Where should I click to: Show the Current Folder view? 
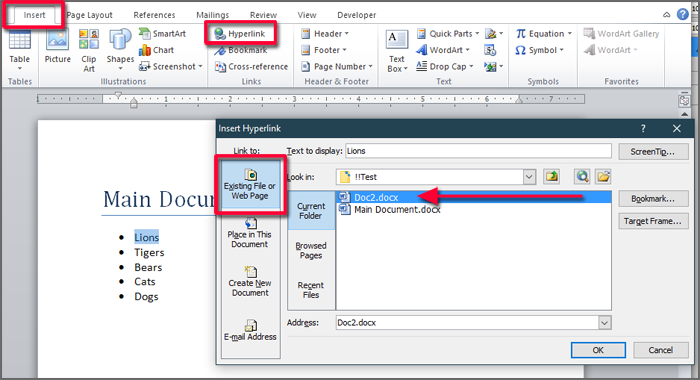pyautogui.click(x=311, y=211)
